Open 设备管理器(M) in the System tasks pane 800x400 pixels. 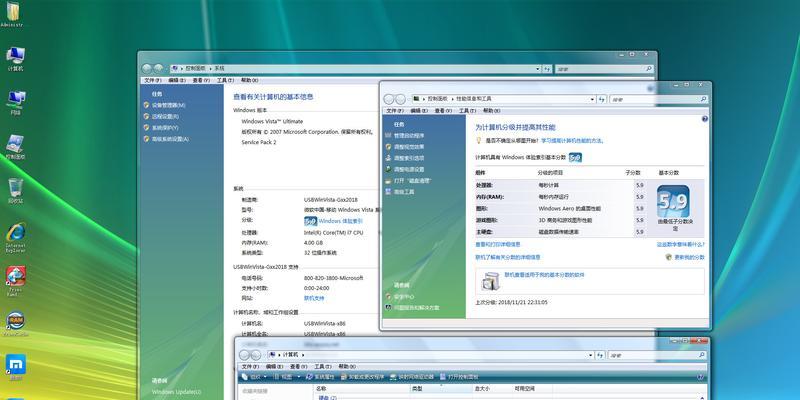[168, 105]
